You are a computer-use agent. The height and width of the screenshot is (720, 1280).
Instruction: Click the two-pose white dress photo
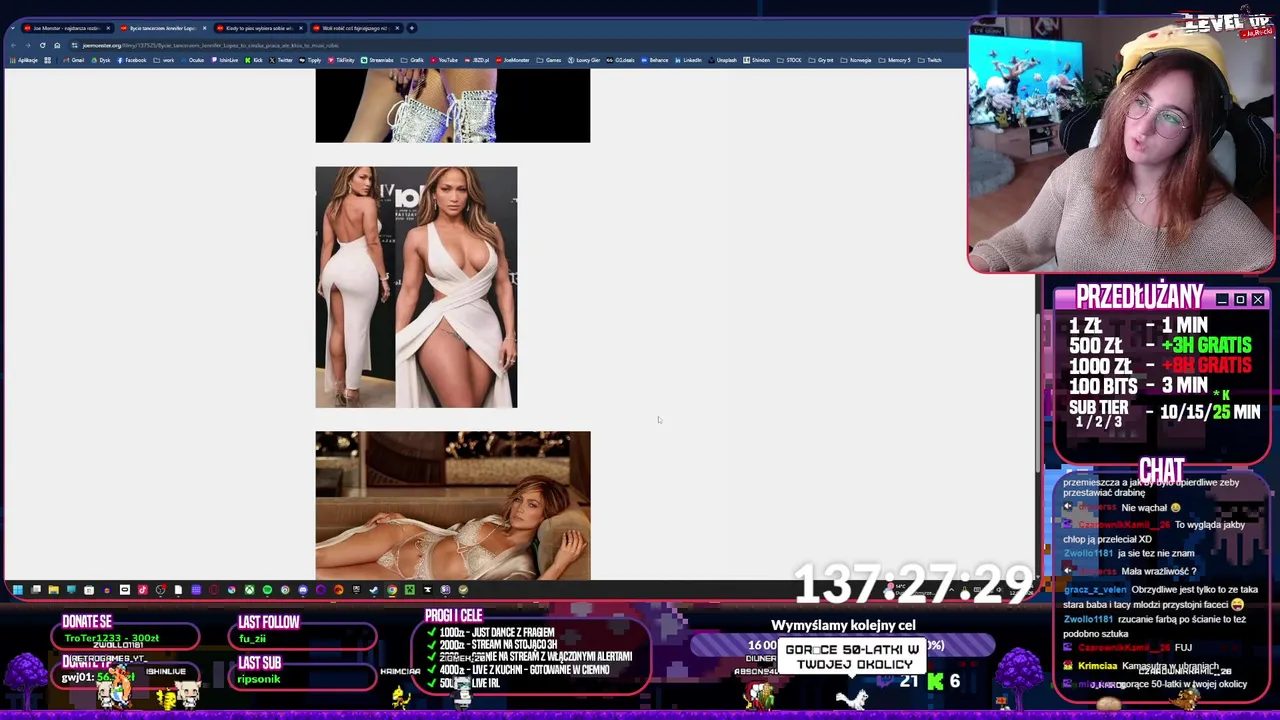point(416,287)
